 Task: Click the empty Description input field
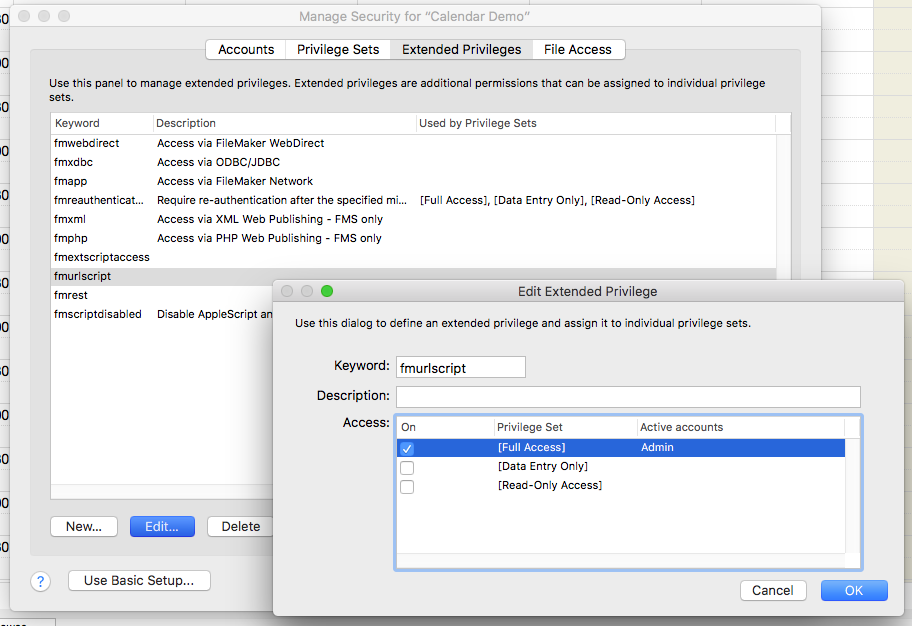coord(628,396)
